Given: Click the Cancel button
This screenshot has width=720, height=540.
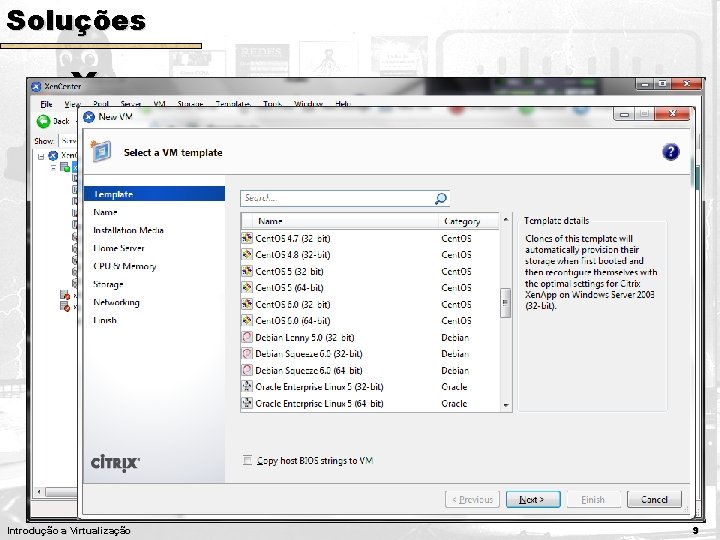Looking at the screenshot, I should click(x=654, y=499).
